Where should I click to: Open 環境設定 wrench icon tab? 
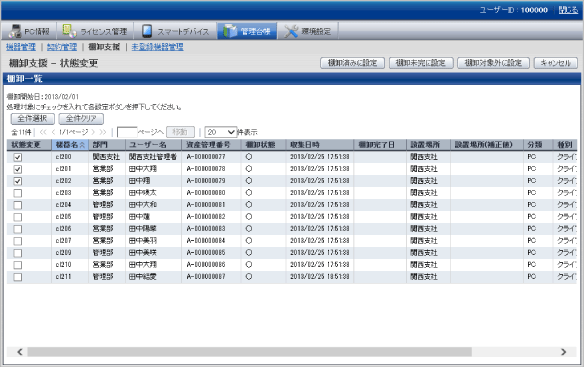[291, 31]
